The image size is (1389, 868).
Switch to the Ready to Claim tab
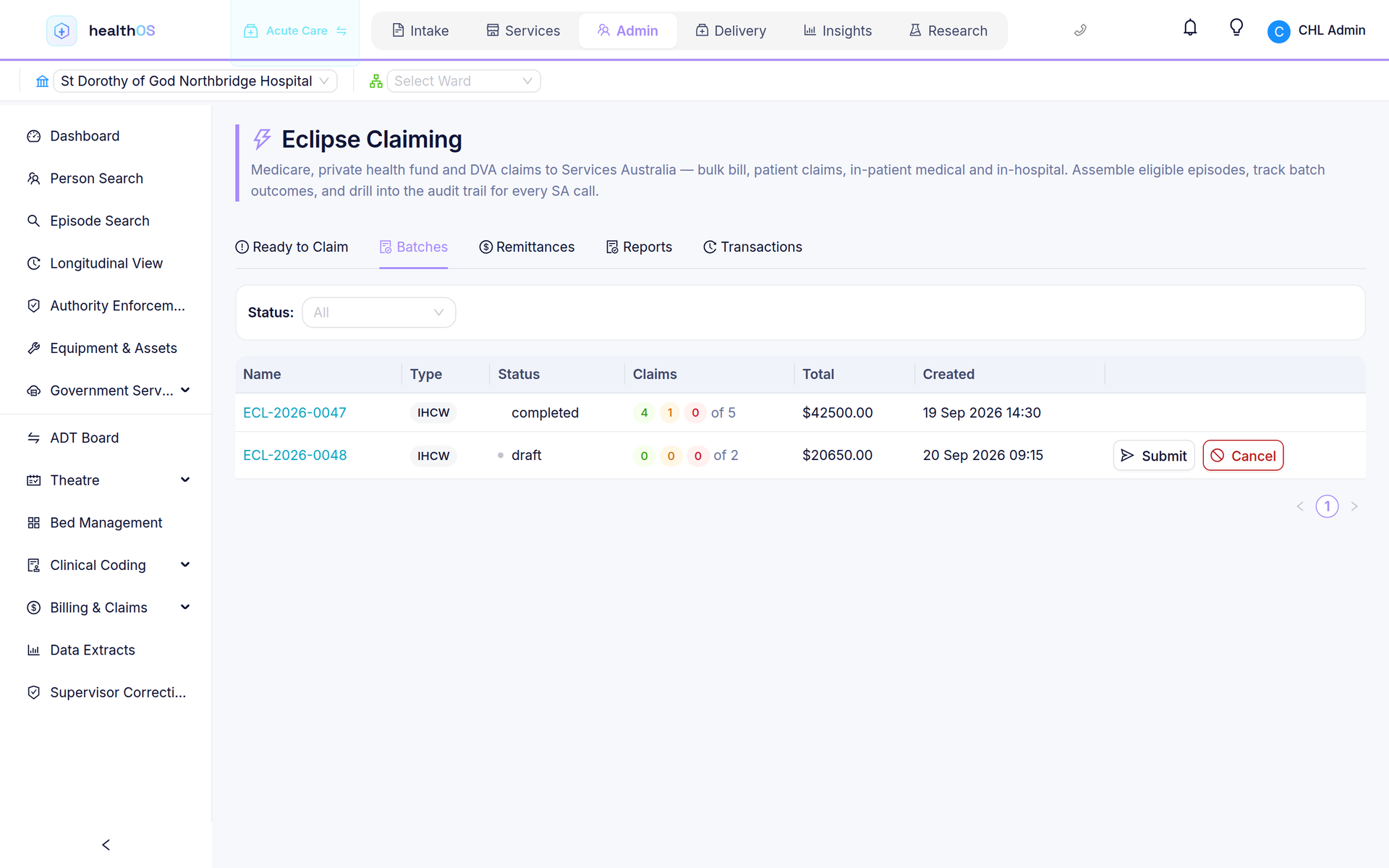292,247
